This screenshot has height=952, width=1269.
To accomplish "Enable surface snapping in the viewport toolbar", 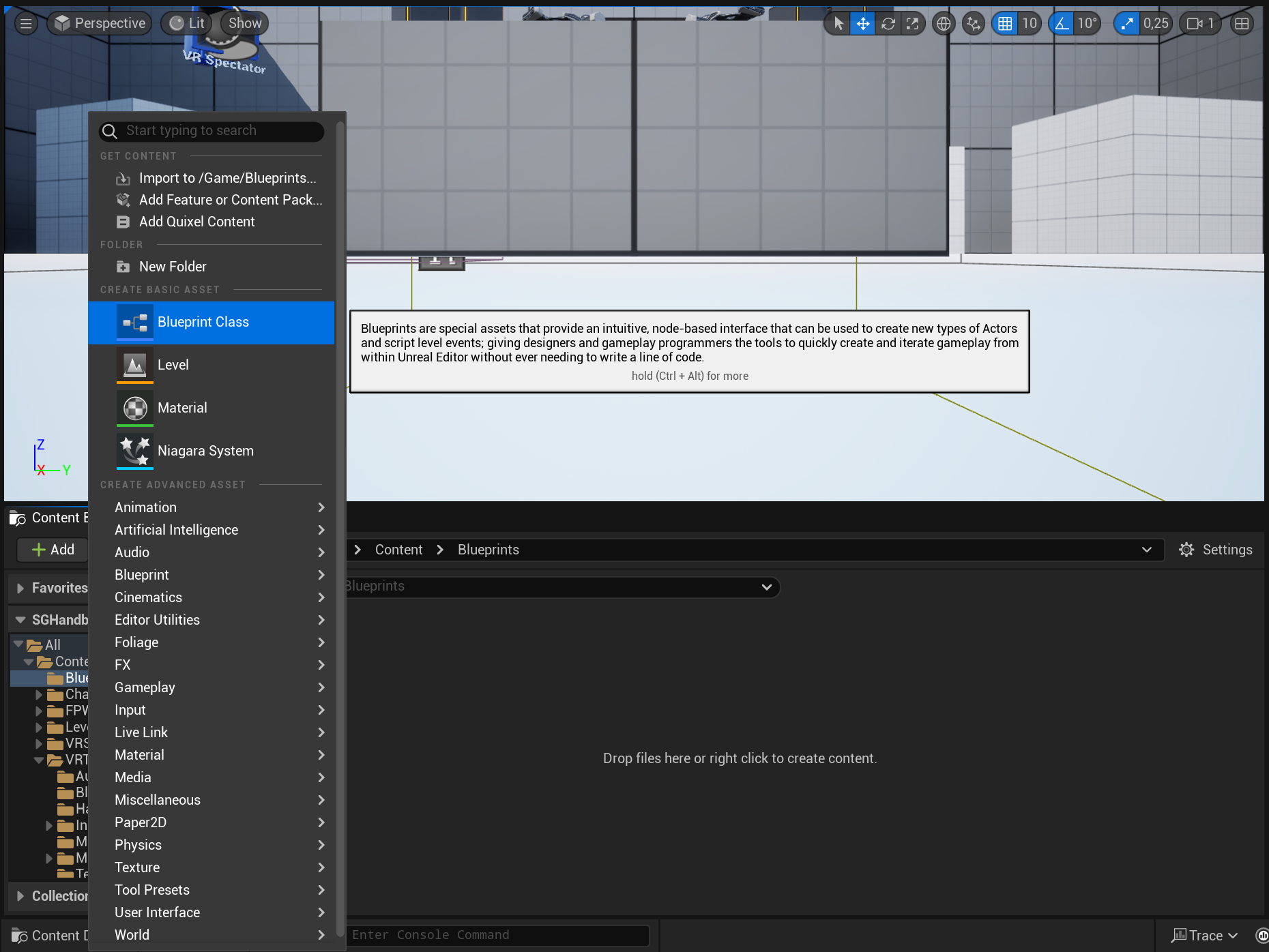I will point(973,23).
